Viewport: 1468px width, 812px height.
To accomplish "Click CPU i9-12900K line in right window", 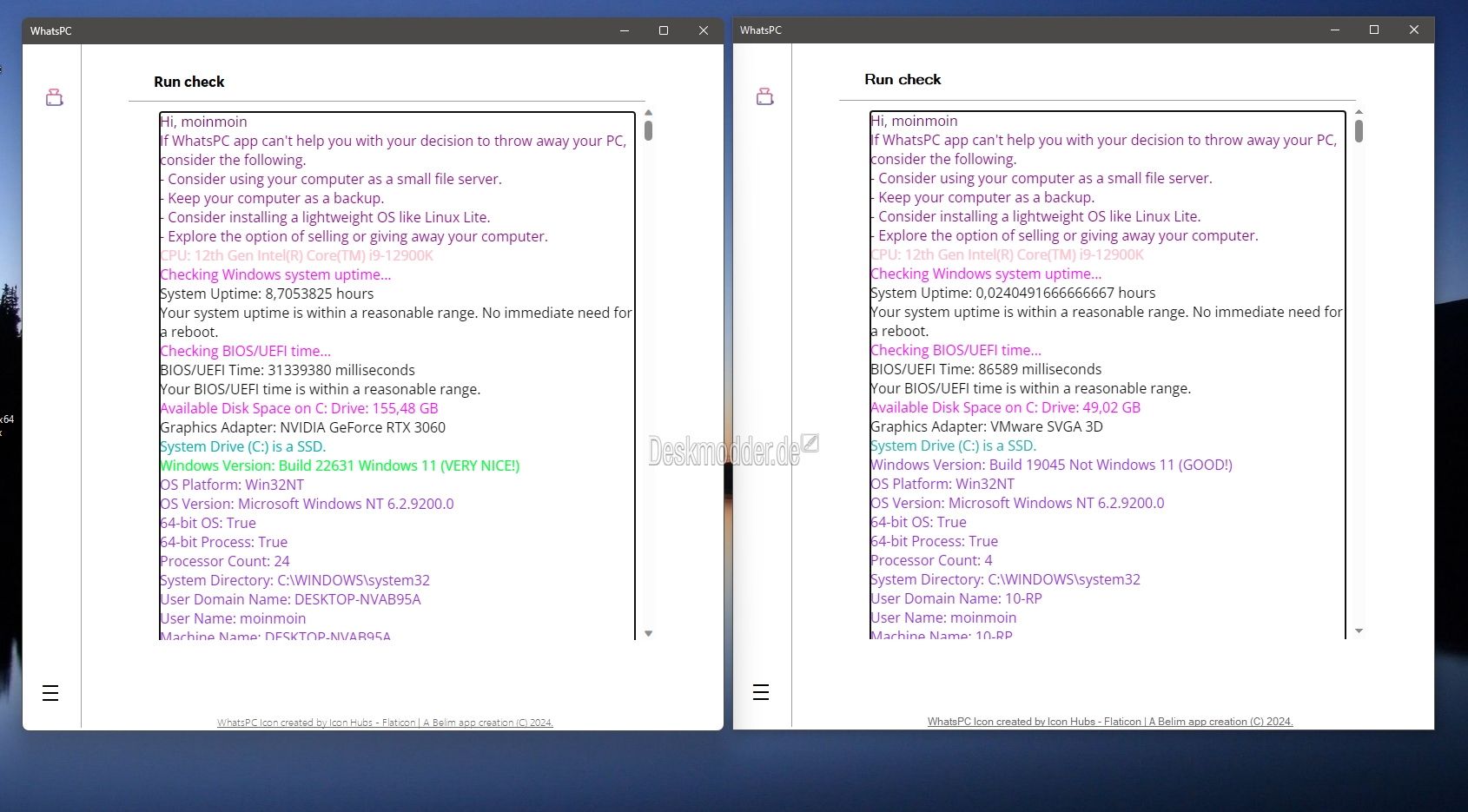I will [1007, 254].
